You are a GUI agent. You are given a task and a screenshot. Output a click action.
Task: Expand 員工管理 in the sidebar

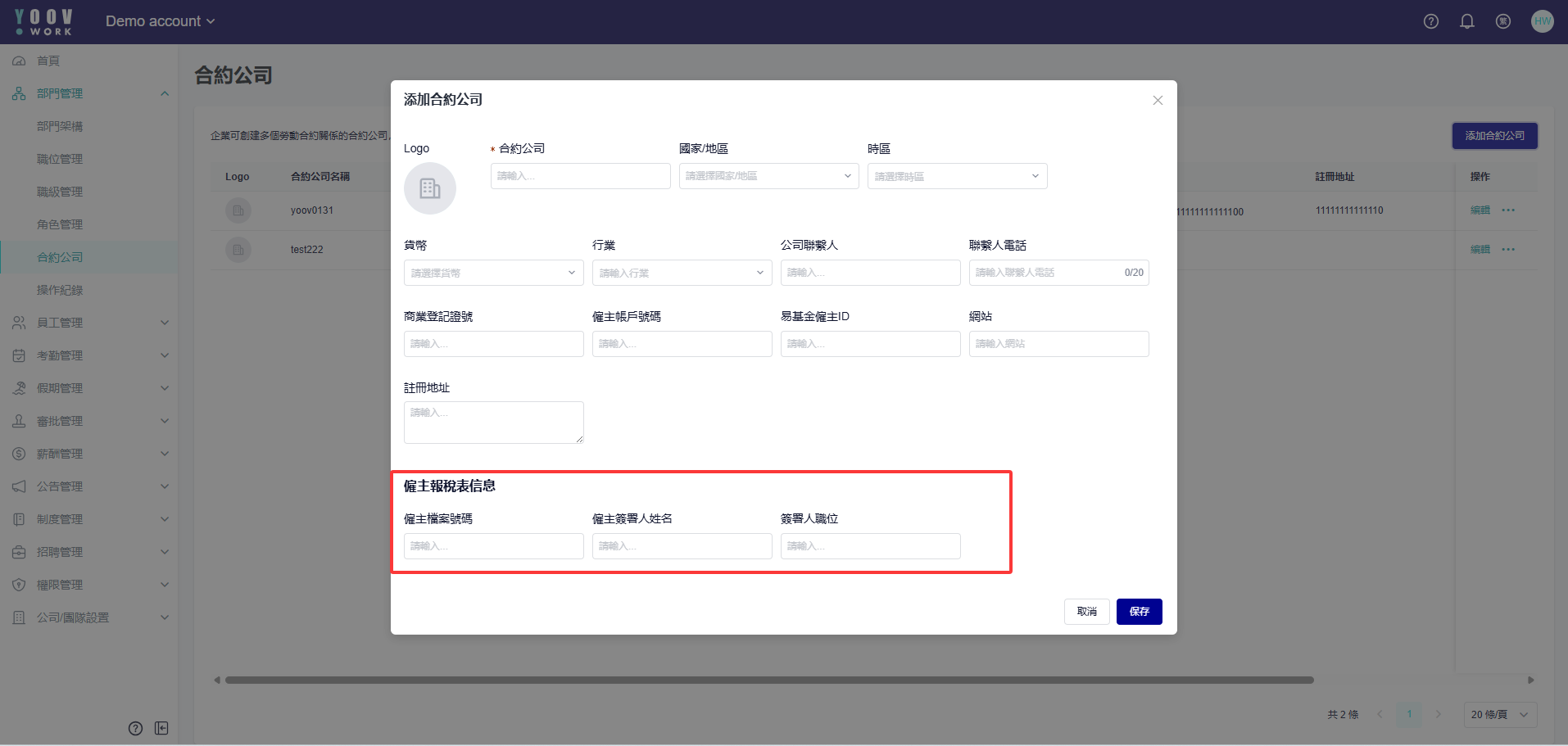(x=88, y=323)
